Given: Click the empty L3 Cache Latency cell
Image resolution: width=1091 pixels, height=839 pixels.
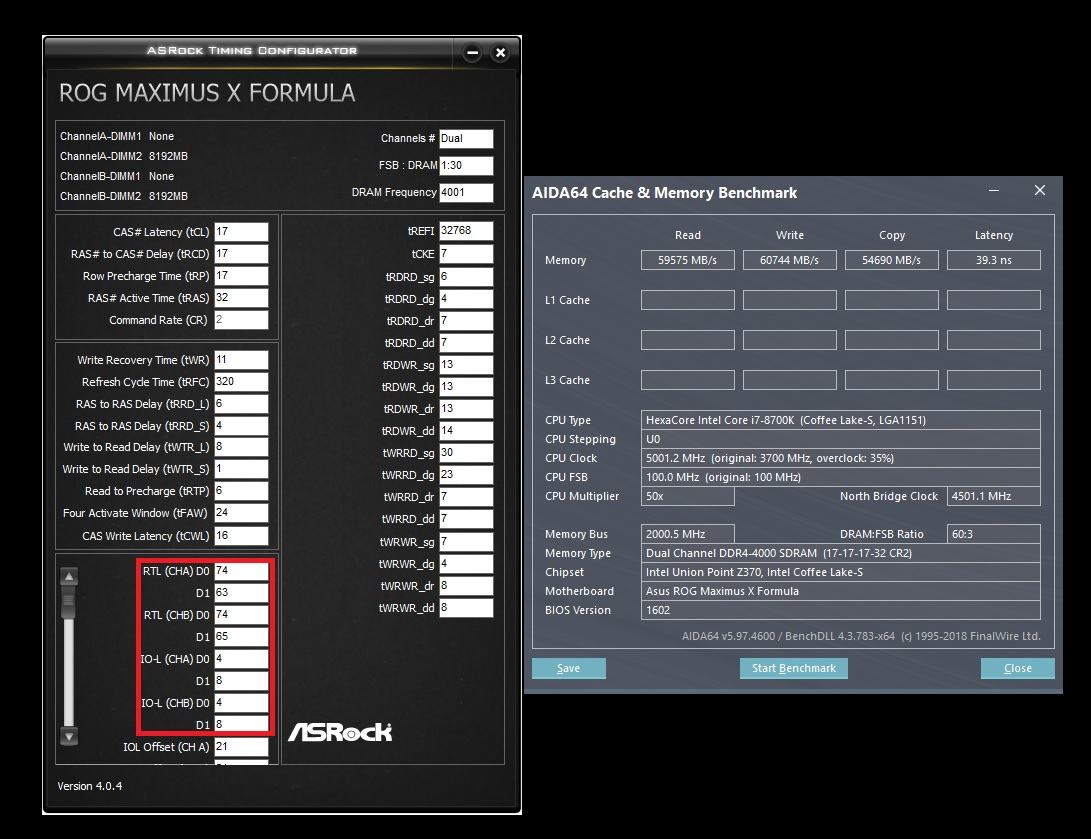Looking at the screenshot, I should (994, 380).
